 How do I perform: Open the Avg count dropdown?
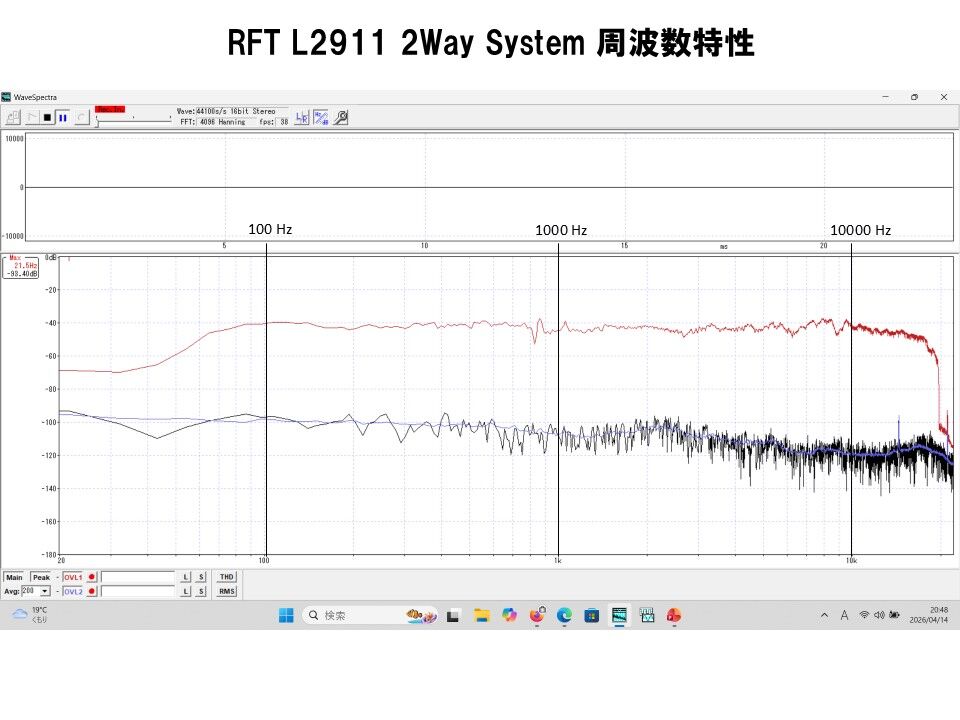pos(45,591)
